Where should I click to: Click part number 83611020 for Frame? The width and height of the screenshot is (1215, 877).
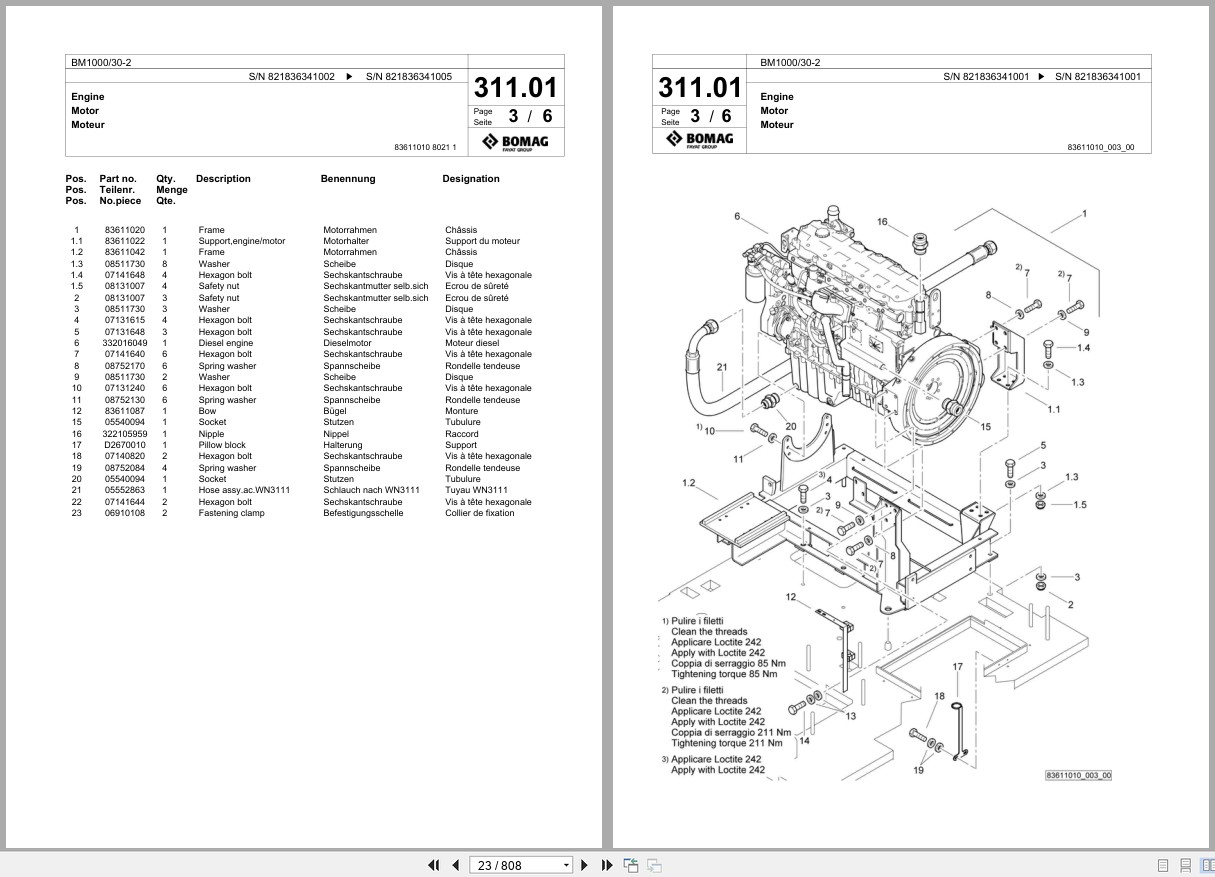pyautogui.click(x=124, y=230)
